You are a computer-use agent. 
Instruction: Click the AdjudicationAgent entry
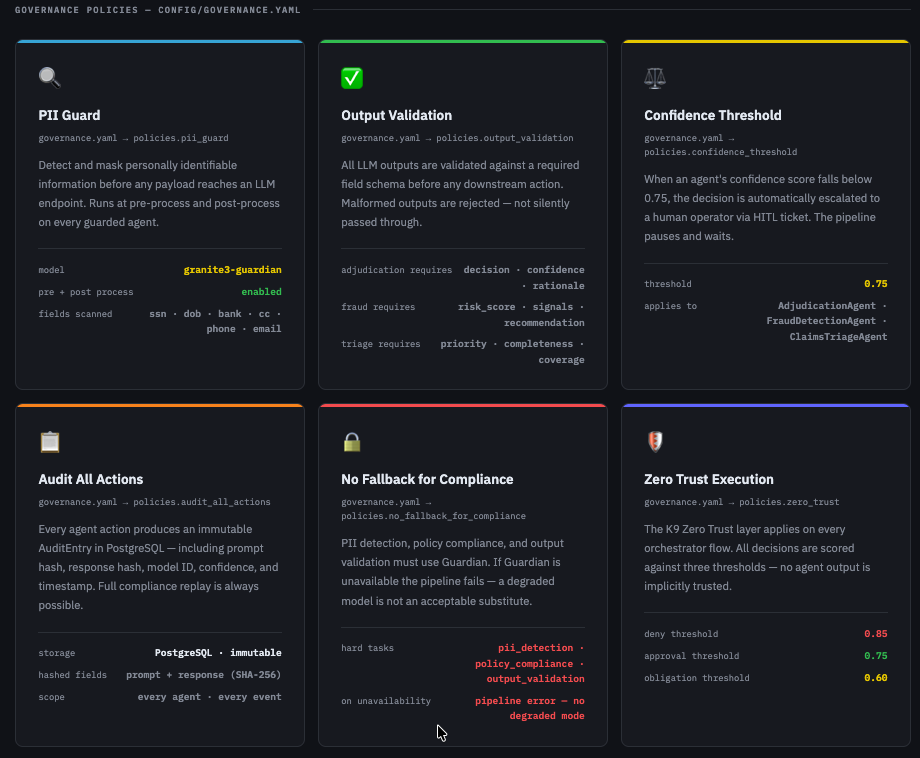(827, 306)
